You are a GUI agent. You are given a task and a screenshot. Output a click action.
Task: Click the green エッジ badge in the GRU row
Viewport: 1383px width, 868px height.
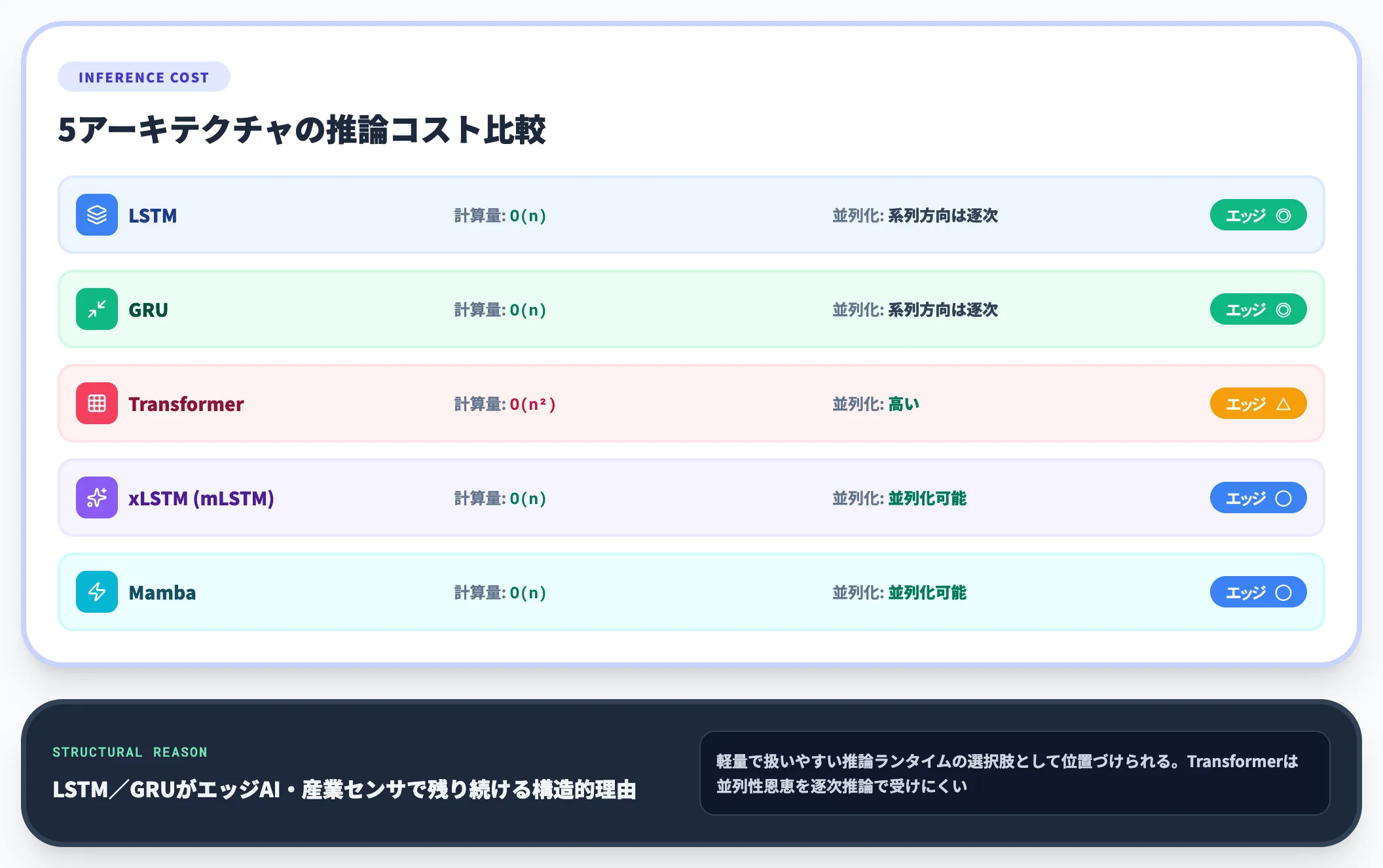(x=1258, y=309)
